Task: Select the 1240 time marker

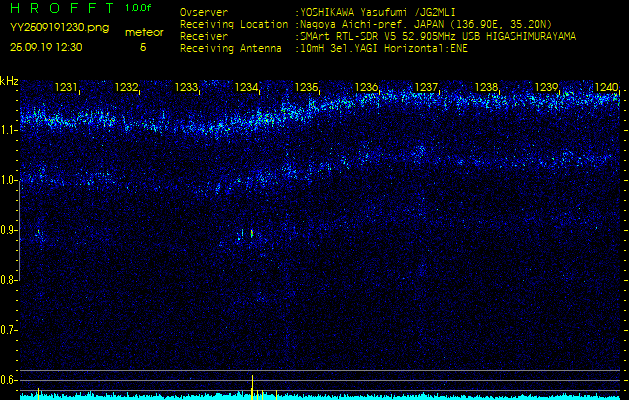Action: point(606,88)
